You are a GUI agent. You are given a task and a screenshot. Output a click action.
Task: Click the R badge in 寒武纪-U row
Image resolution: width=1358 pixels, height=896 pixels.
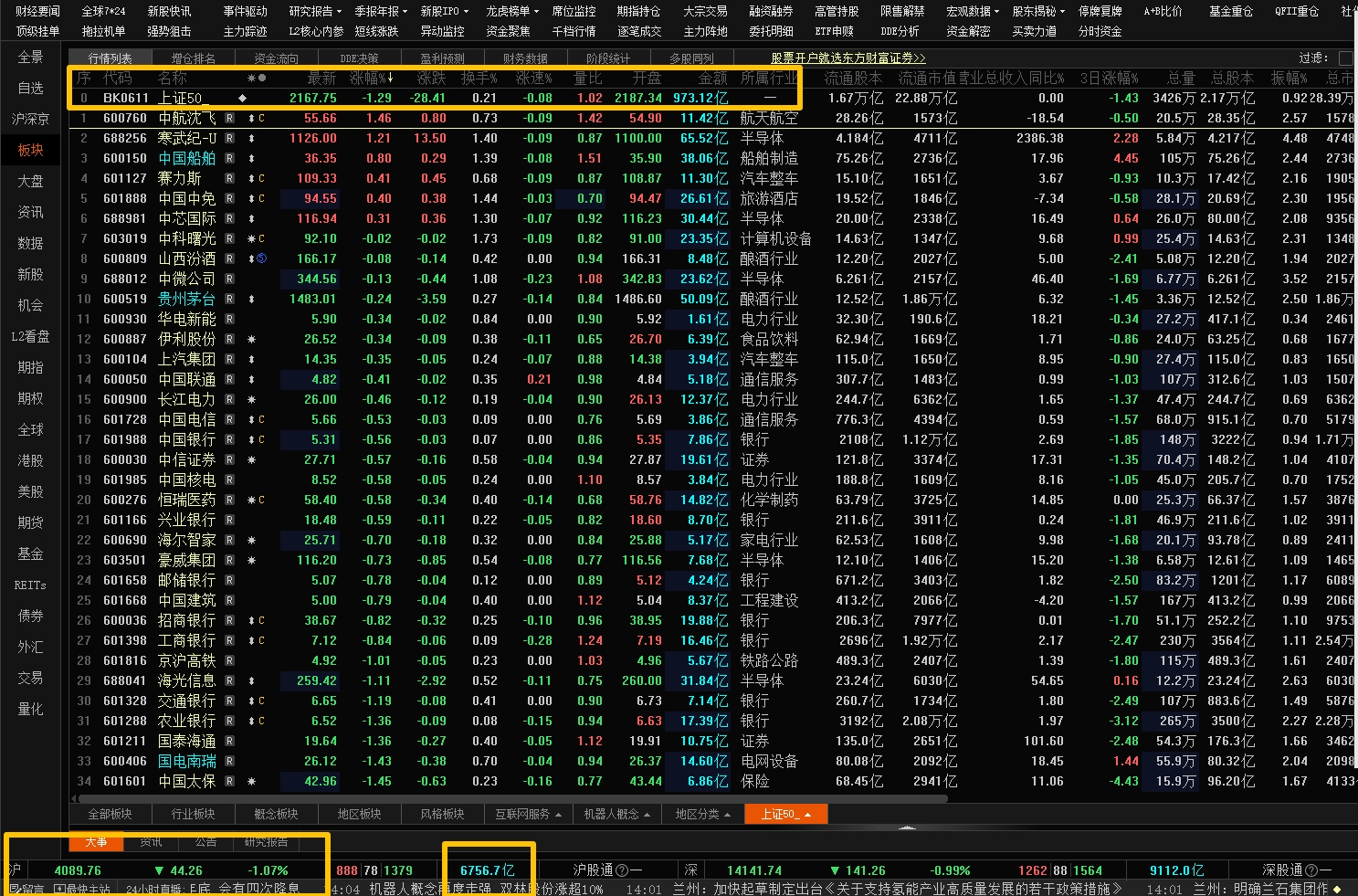tap(230, 139)
